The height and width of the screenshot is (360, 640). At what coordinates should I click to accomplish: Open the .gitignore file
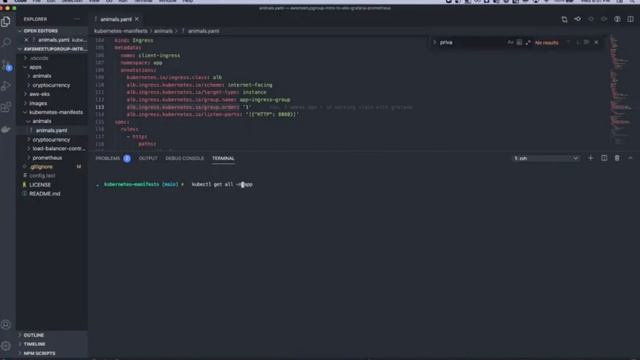52,167
